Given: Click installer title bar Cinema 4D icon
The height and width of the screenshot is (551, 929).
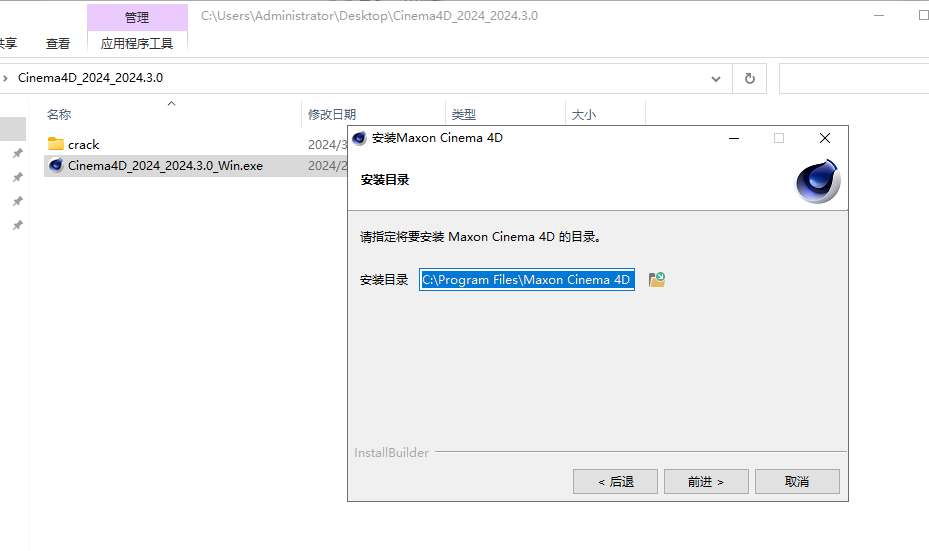Looking at the screenshot, I should pos(359,138).
